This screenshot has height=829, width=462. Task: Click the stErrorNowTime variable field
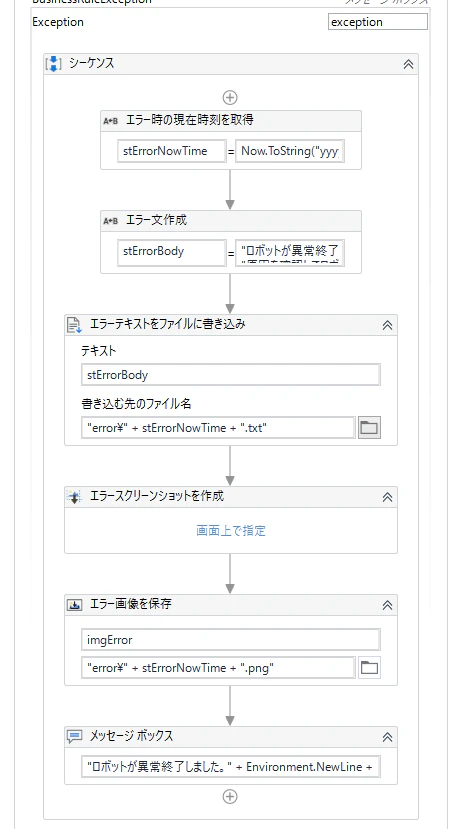click(172, 151)
